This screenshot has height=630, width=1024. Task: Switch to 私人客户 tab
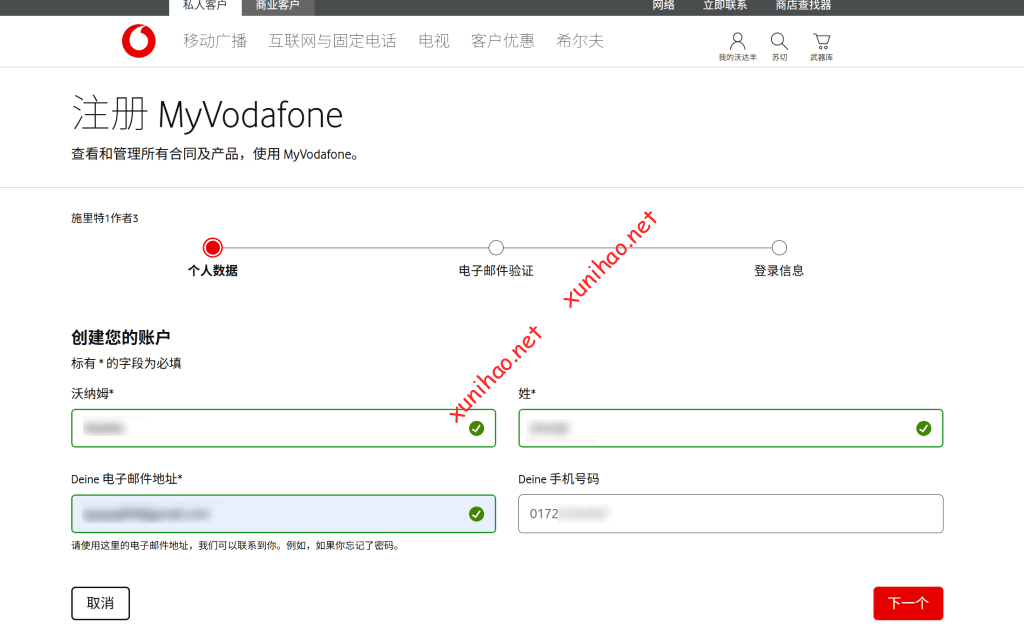tap(205, 6)
